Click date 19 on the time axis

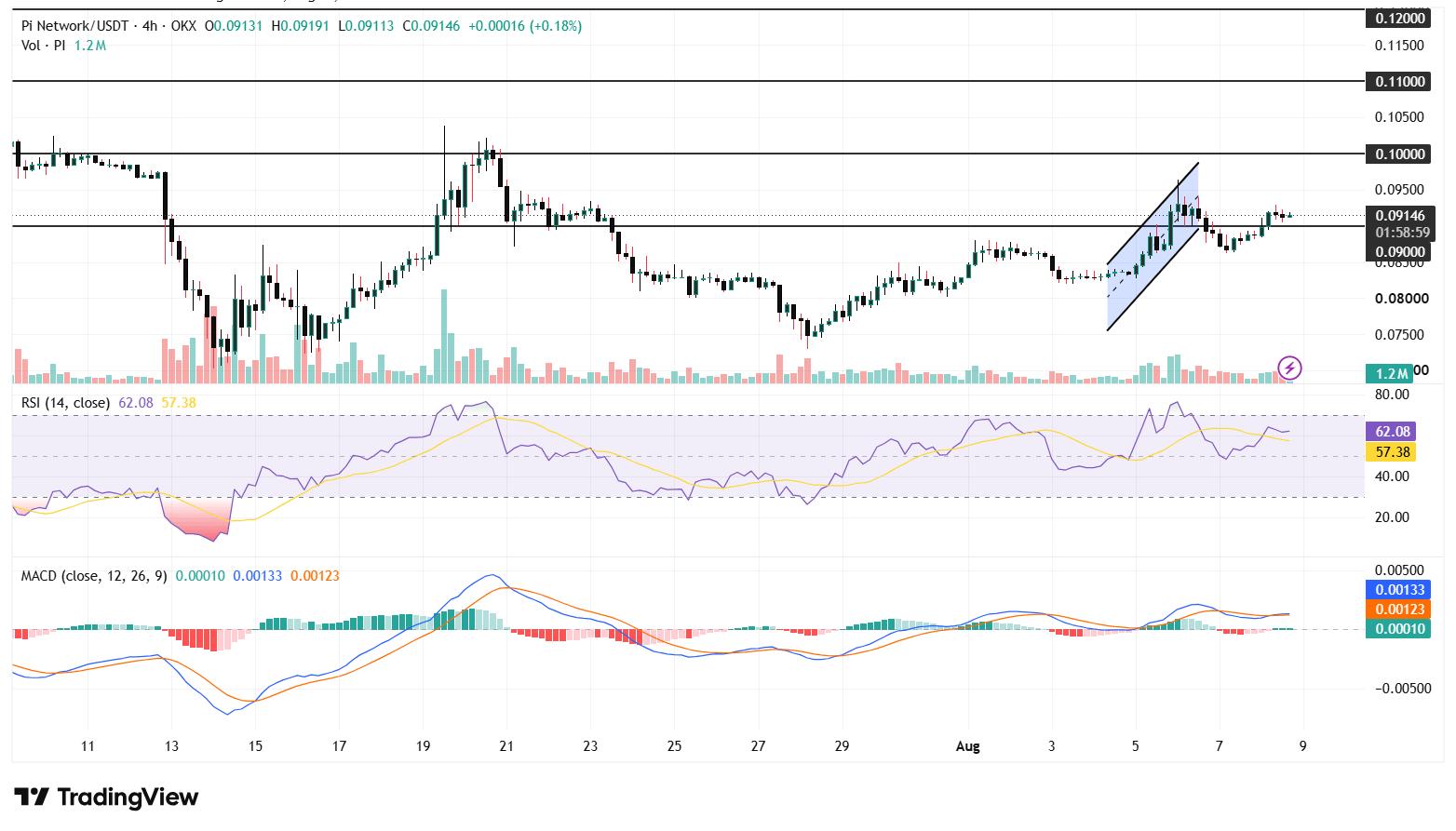[x=423, y=746]
